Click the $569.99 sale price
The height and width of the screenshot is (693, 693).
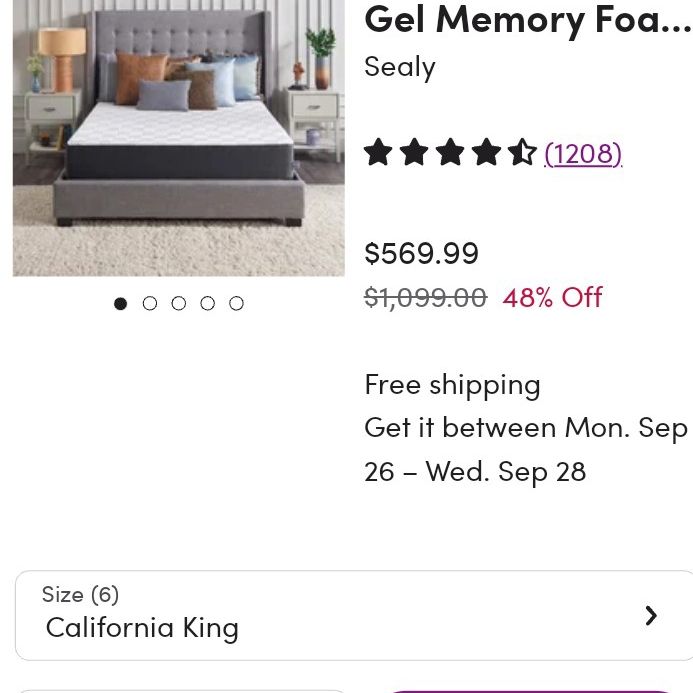pyautogui.click(x=421, y=253)
